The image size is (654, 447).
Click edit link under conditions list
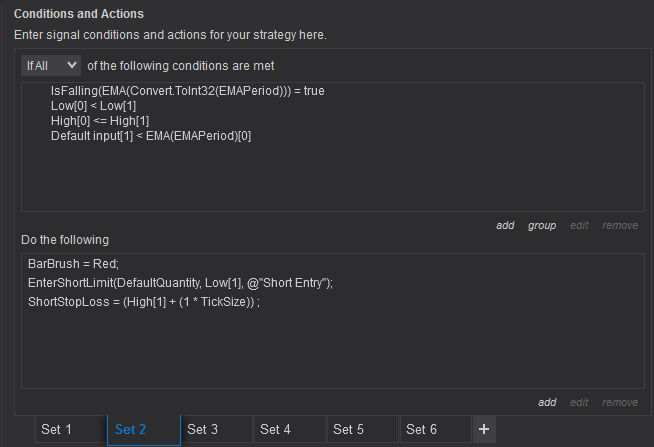point(579,225)
